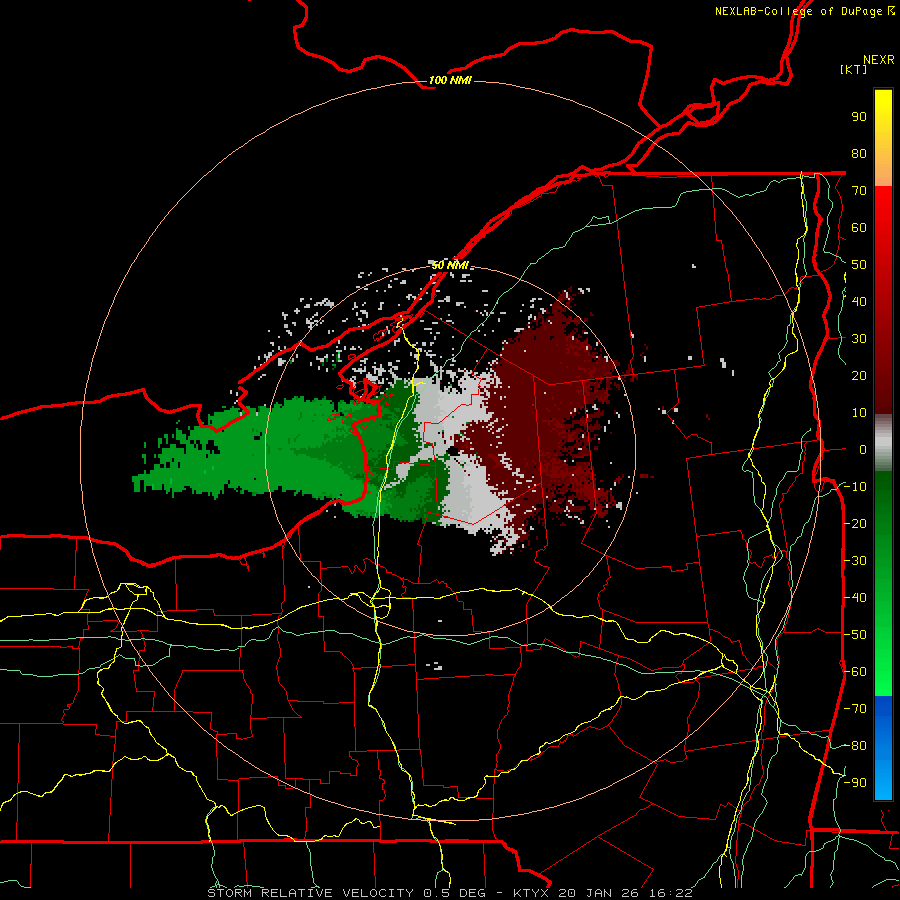Click the -80 knot value on the scale

(855, 746)
